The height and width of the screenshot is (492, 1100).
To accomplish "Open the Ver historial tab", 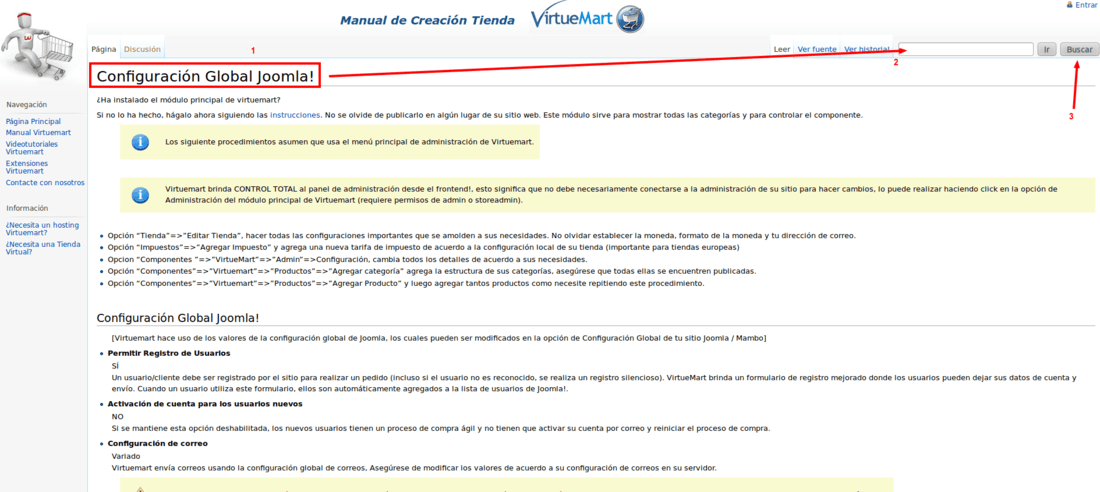I will [x=867, y=50].
